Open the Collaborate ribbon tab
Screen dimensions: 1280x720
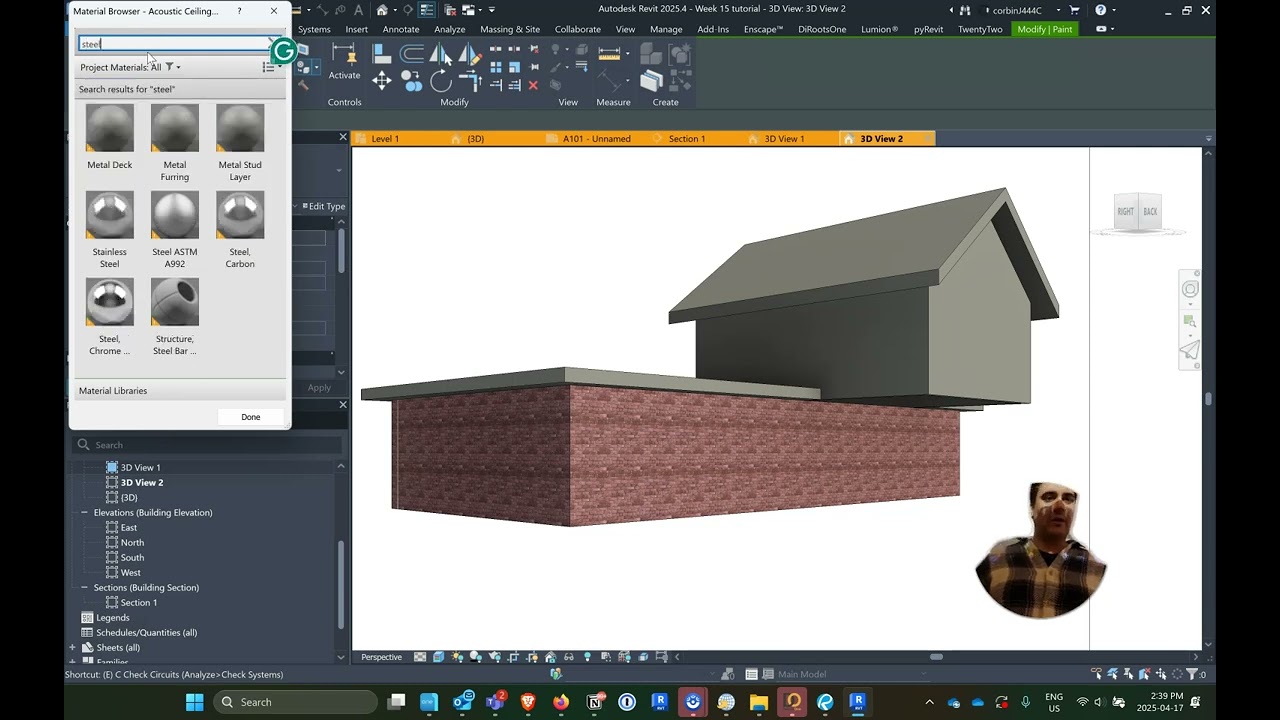578,29
